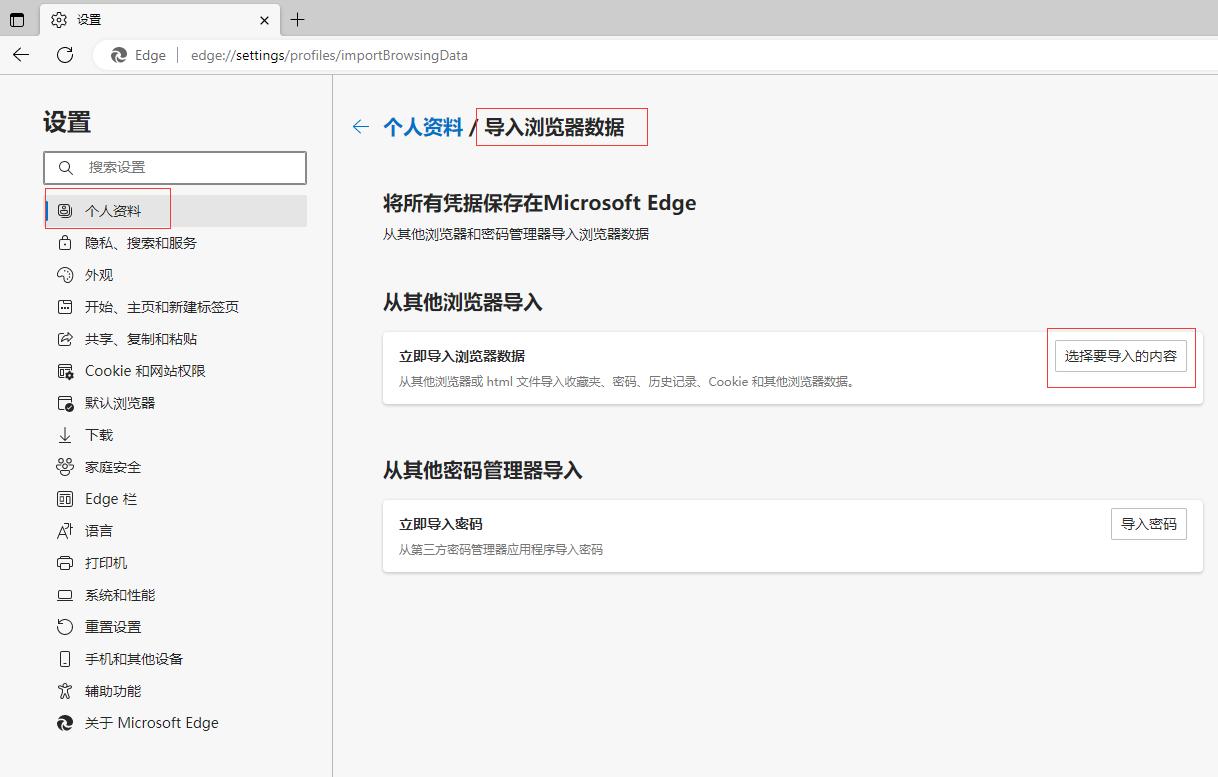Click the 选择要导入的内容 button

pos(1120,356)
